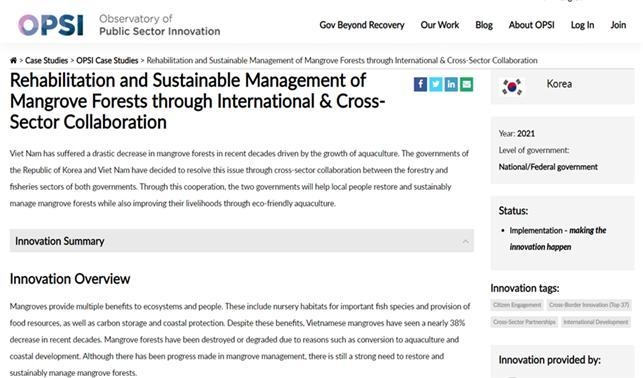Click Join in the top navigation
Viewport: 643px width, 378px height.
[x=618, y=25]
